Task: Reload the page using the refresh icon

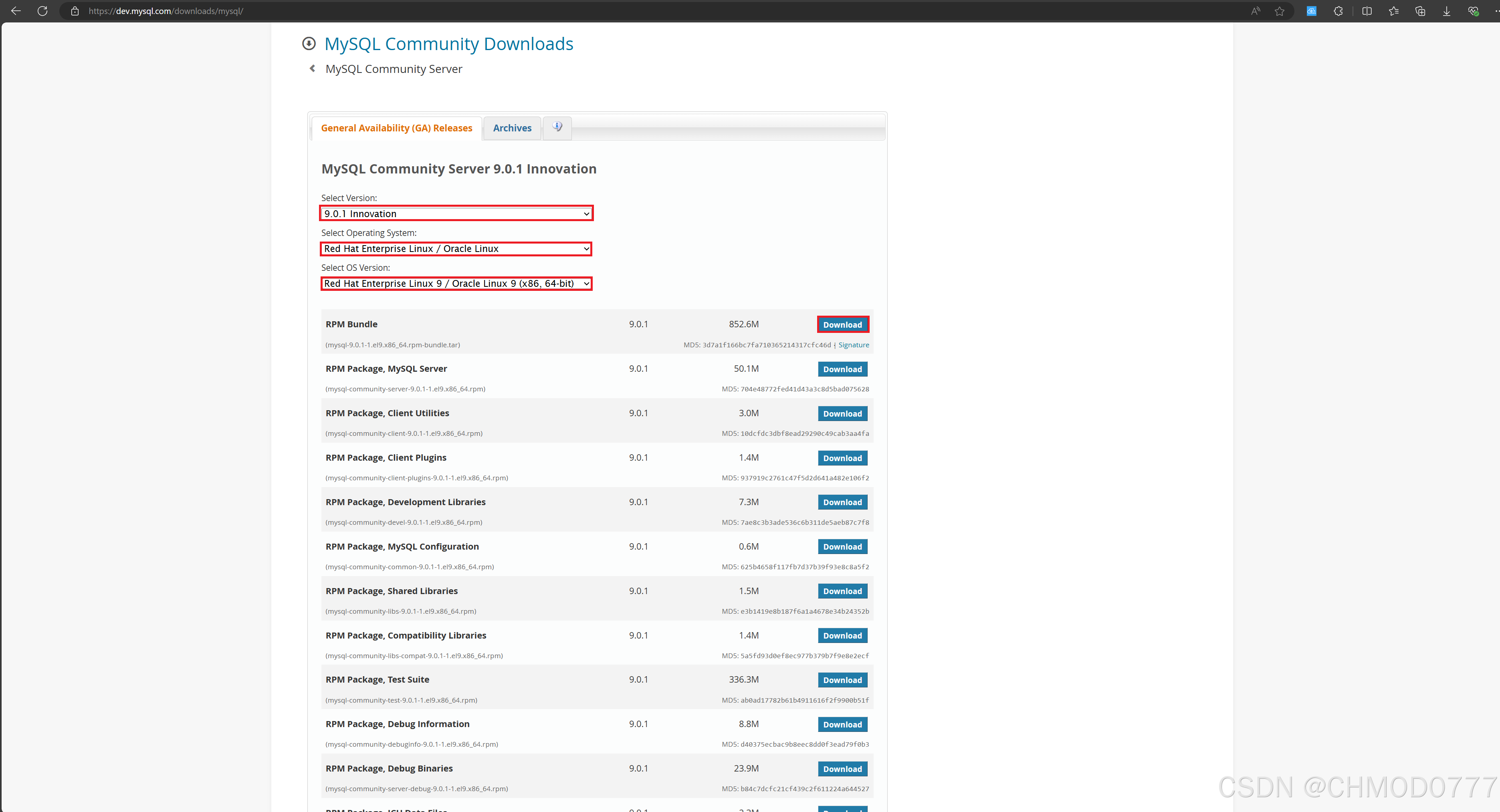Action: [x=42, y=11]
